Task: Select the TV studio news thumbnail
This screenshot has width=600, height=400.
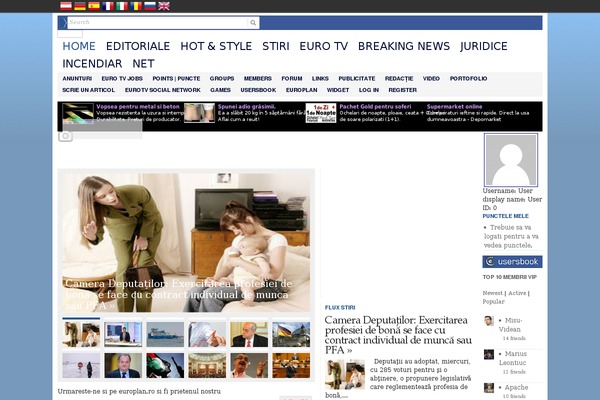Action: point(123,334)
